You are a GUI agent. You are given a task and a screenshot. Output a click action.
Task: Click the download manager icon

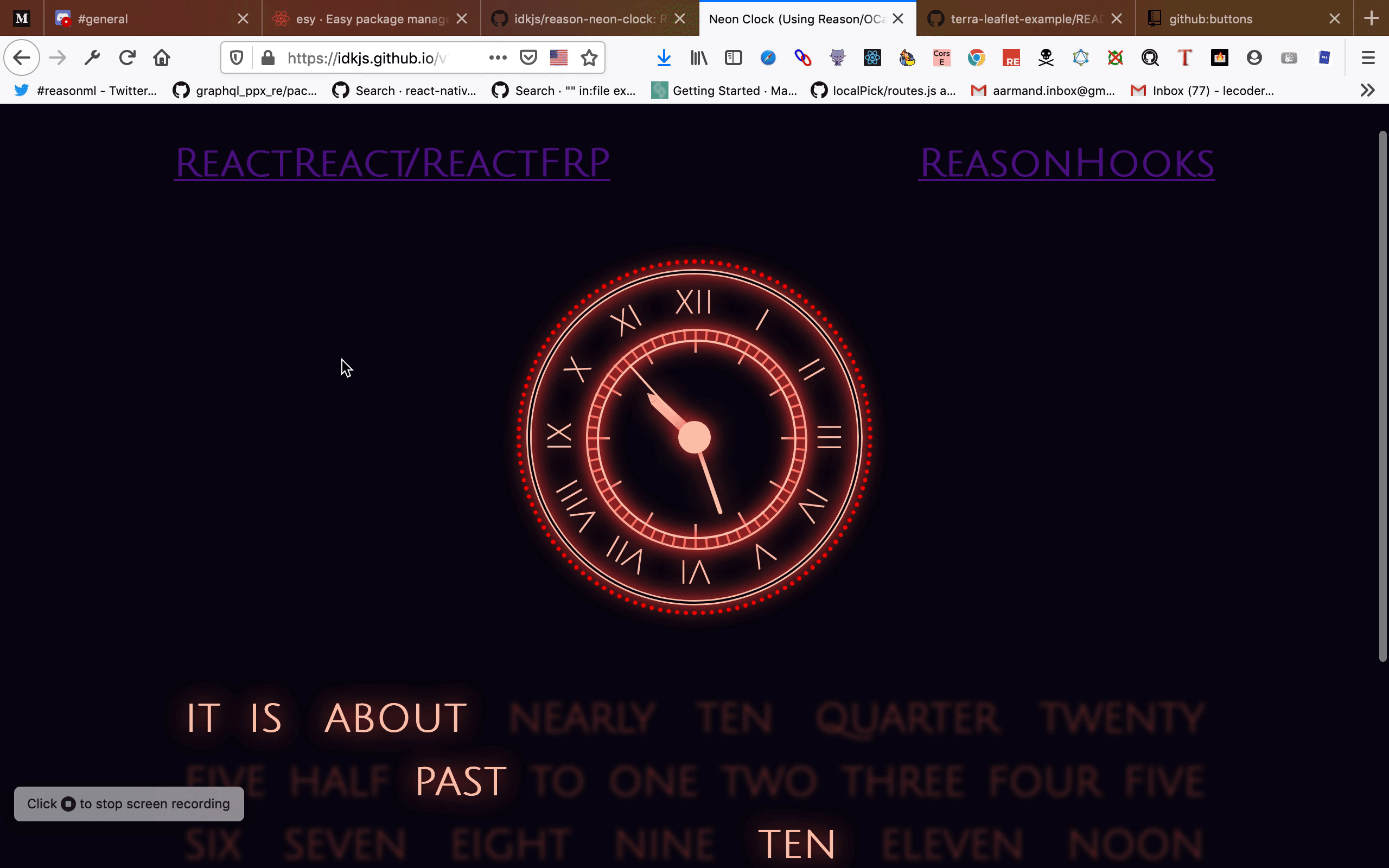point(663,57)
